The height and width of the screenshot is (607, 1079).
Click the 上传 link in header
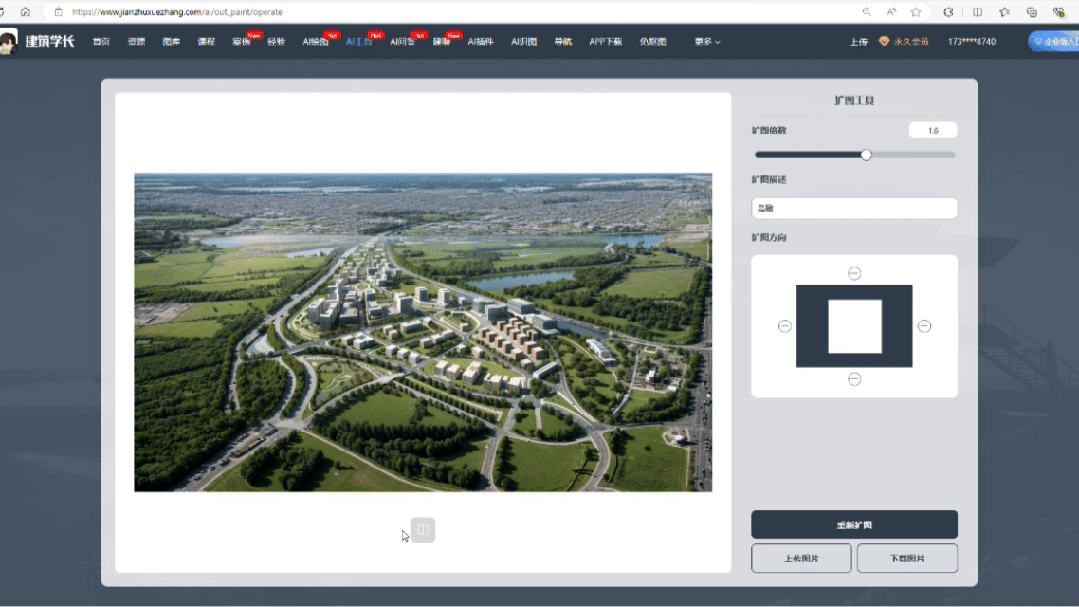point(858,42)
